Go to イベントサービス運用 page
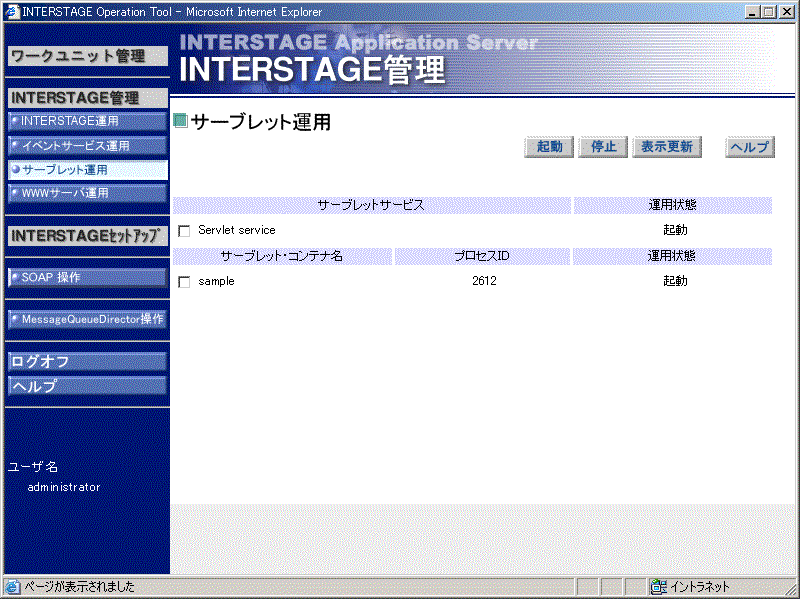 [88, 146]
